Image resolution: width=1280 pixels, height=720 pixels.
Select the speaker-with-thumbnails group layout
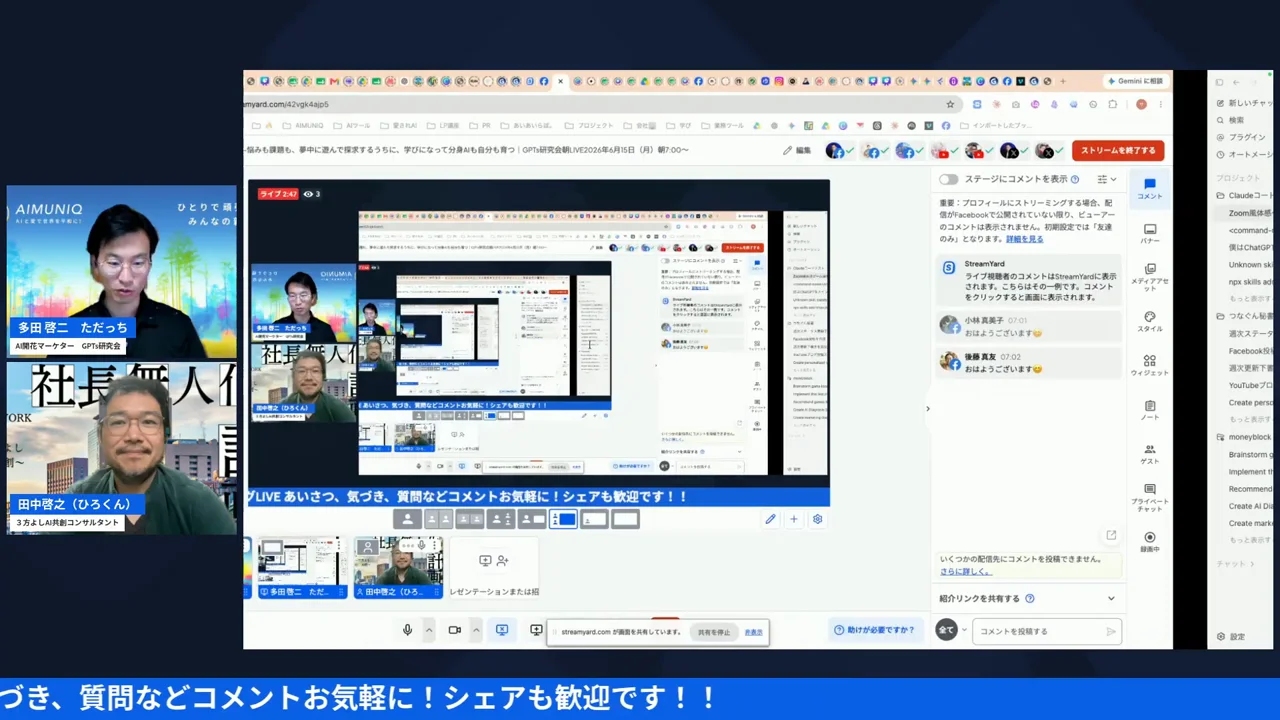(x=500, y=519)
